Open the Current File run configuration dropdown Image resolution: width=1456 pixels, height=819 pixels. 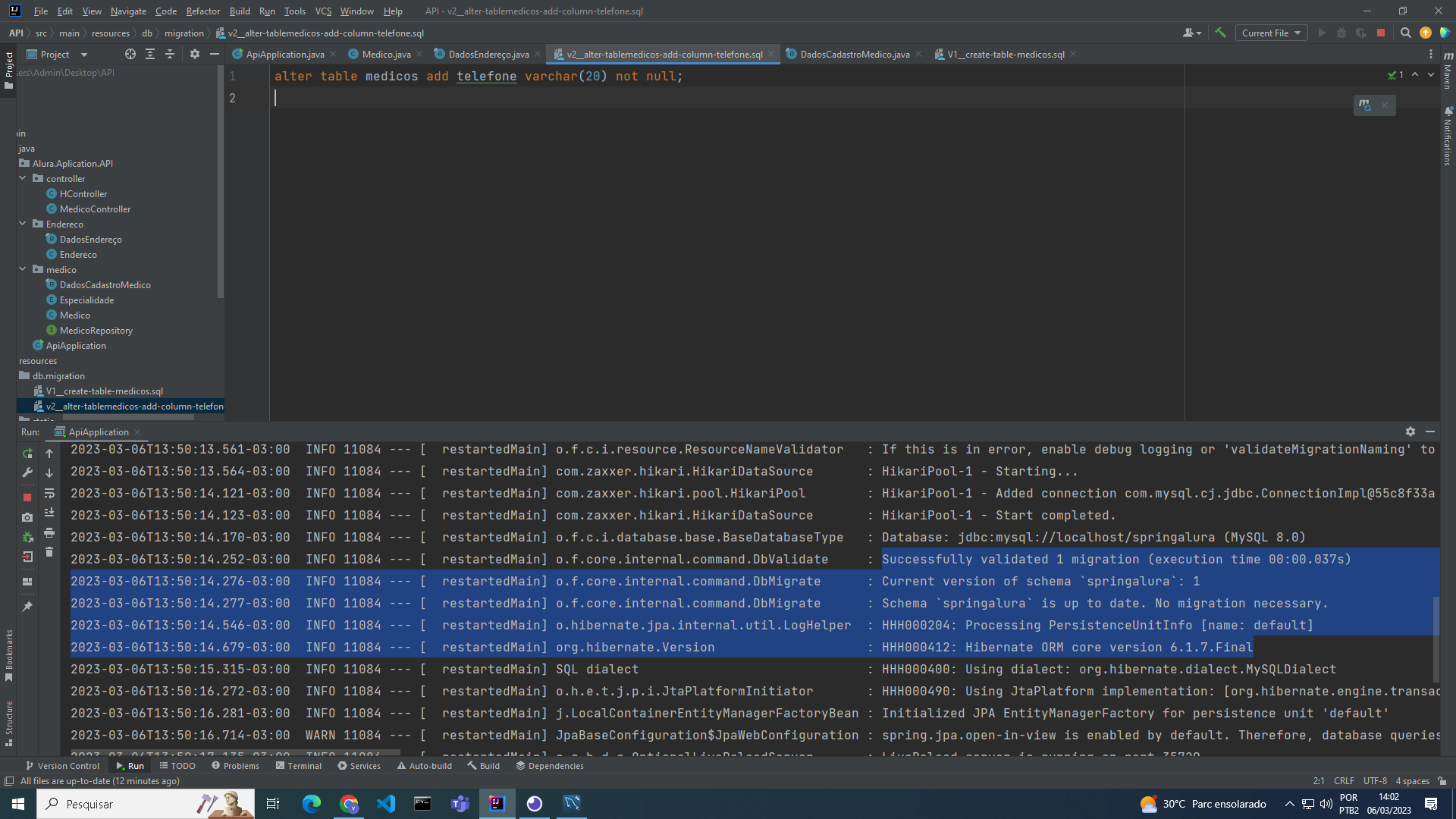pyautogui.click(x=1271, y=33)
